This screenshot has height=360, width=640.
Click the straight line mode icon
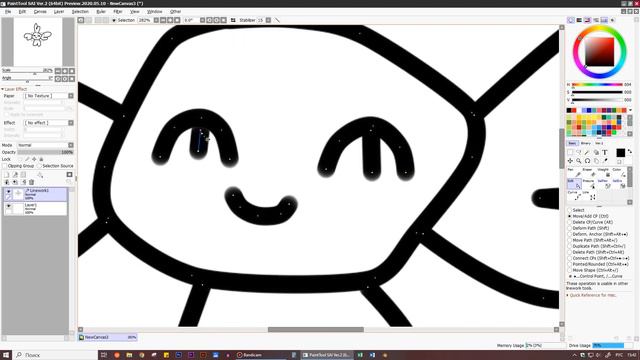pos(278,20)
